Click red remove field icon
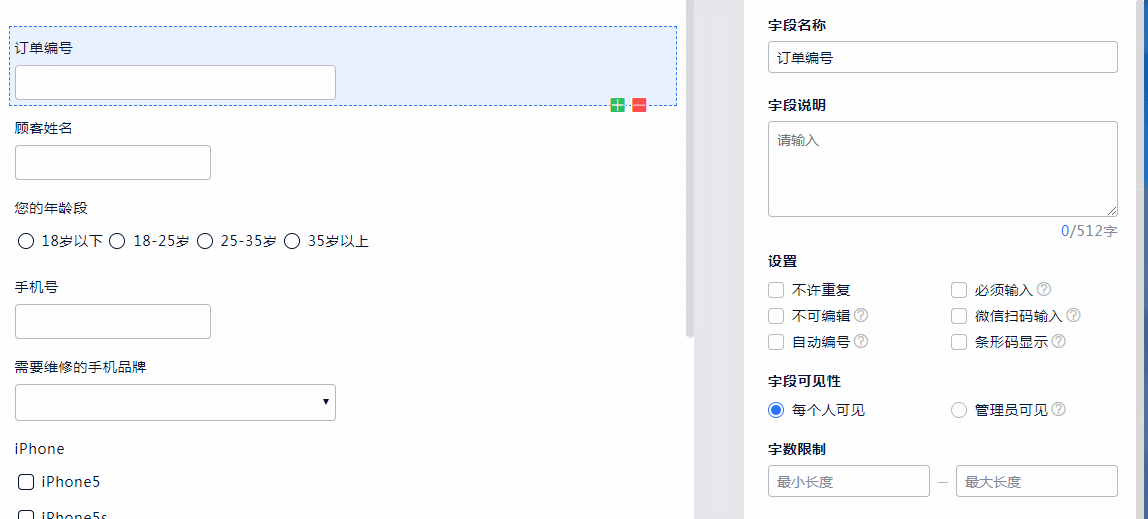 (x=639, y=105)
